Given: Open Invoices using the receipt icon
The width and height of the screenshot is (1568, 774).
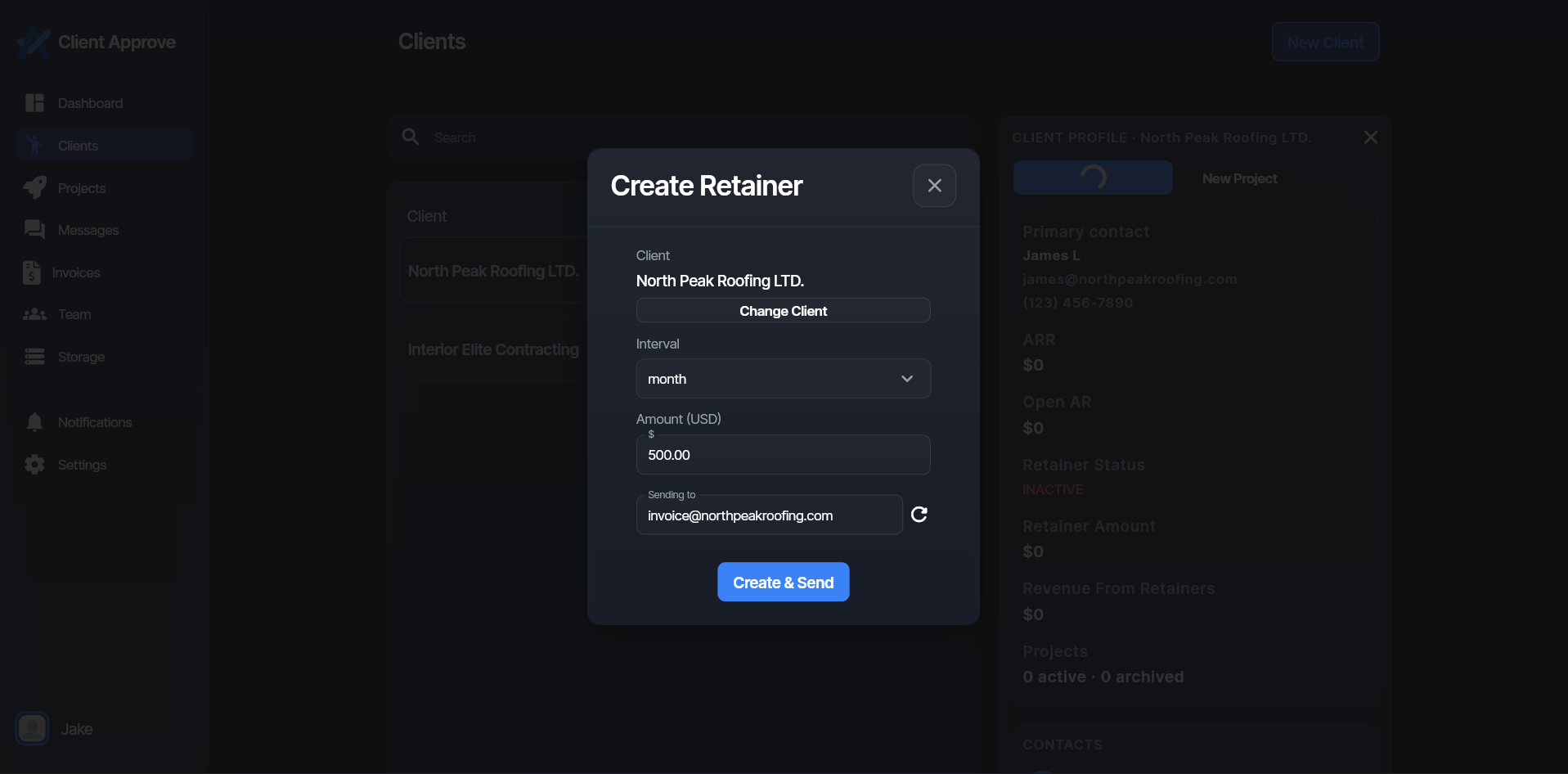Looking at the screenshot, I should tap(32, 272).
